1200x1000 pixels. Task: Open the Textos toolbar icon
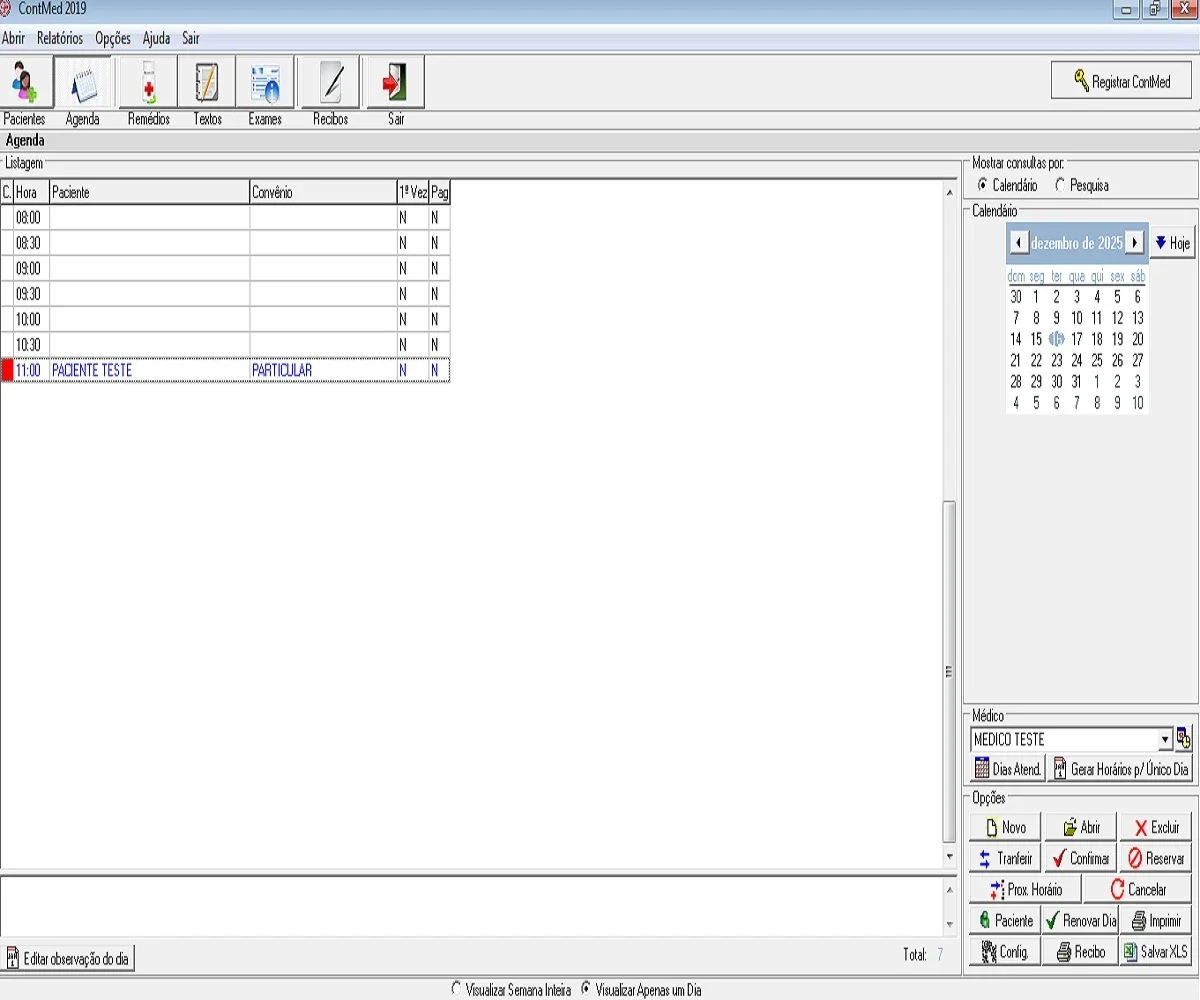207,83
